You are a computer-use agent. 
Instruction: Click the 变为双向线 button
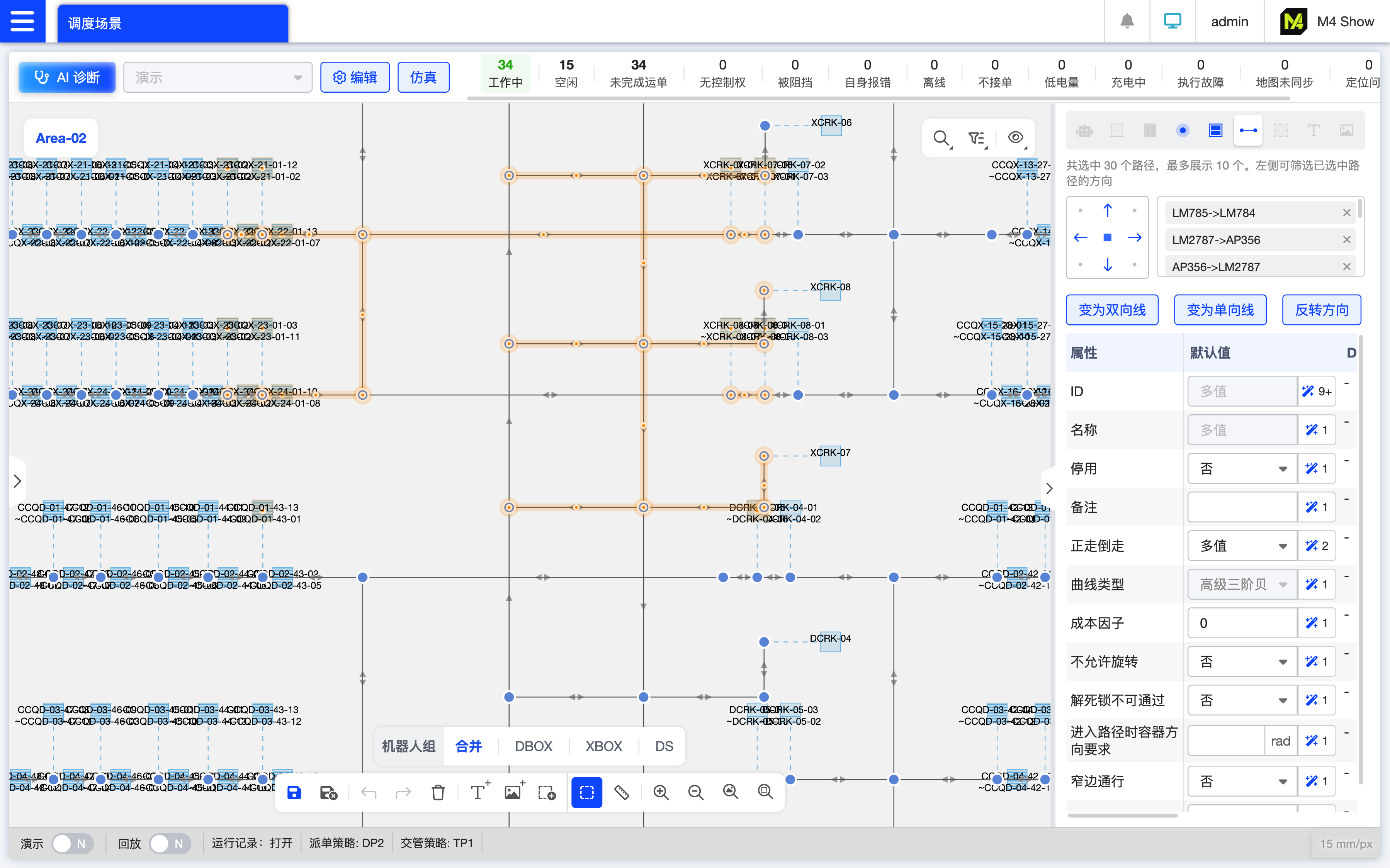pos(1112,310)
